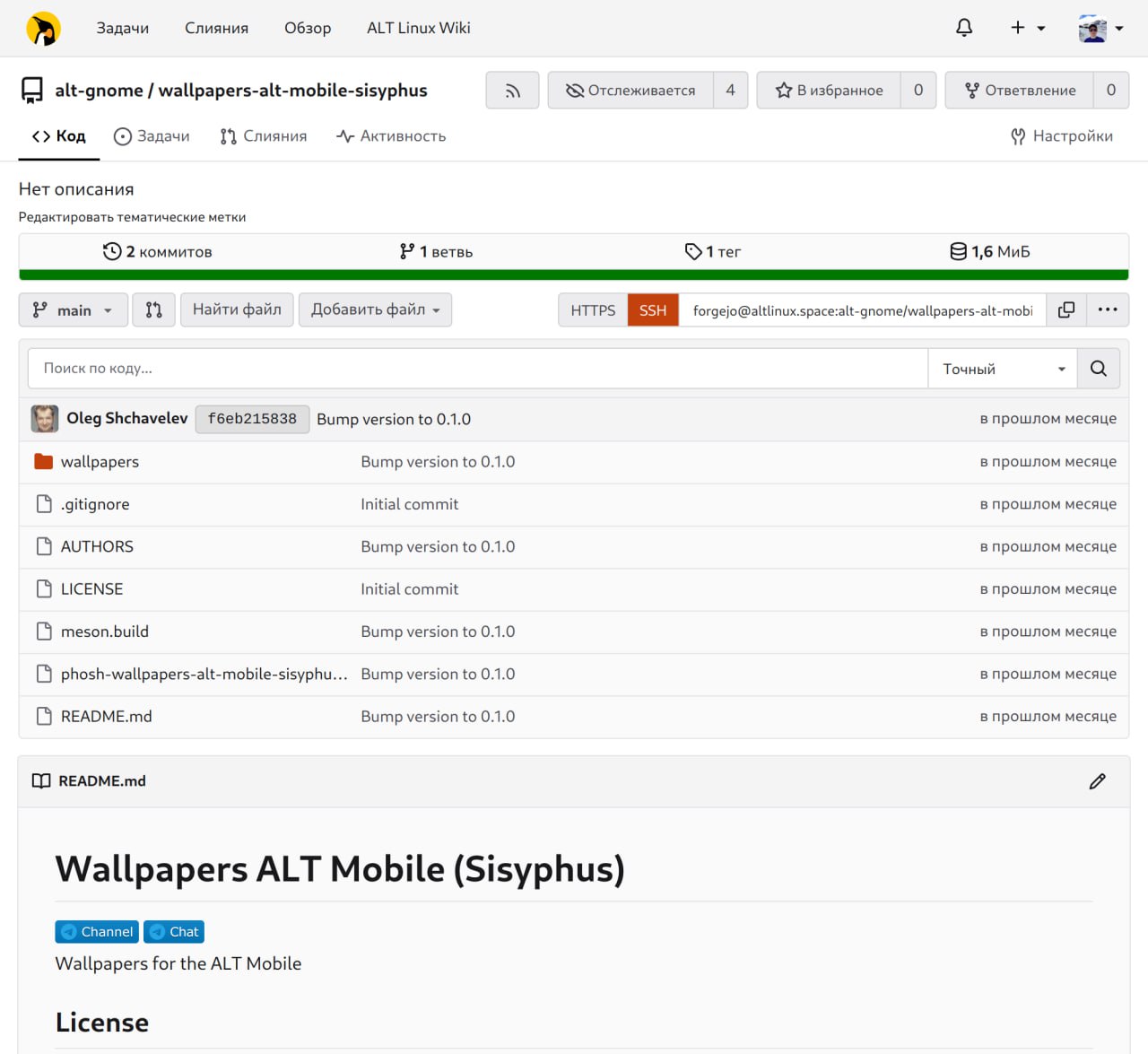Focus the Поиск по коду search field

tap(477, 369)
